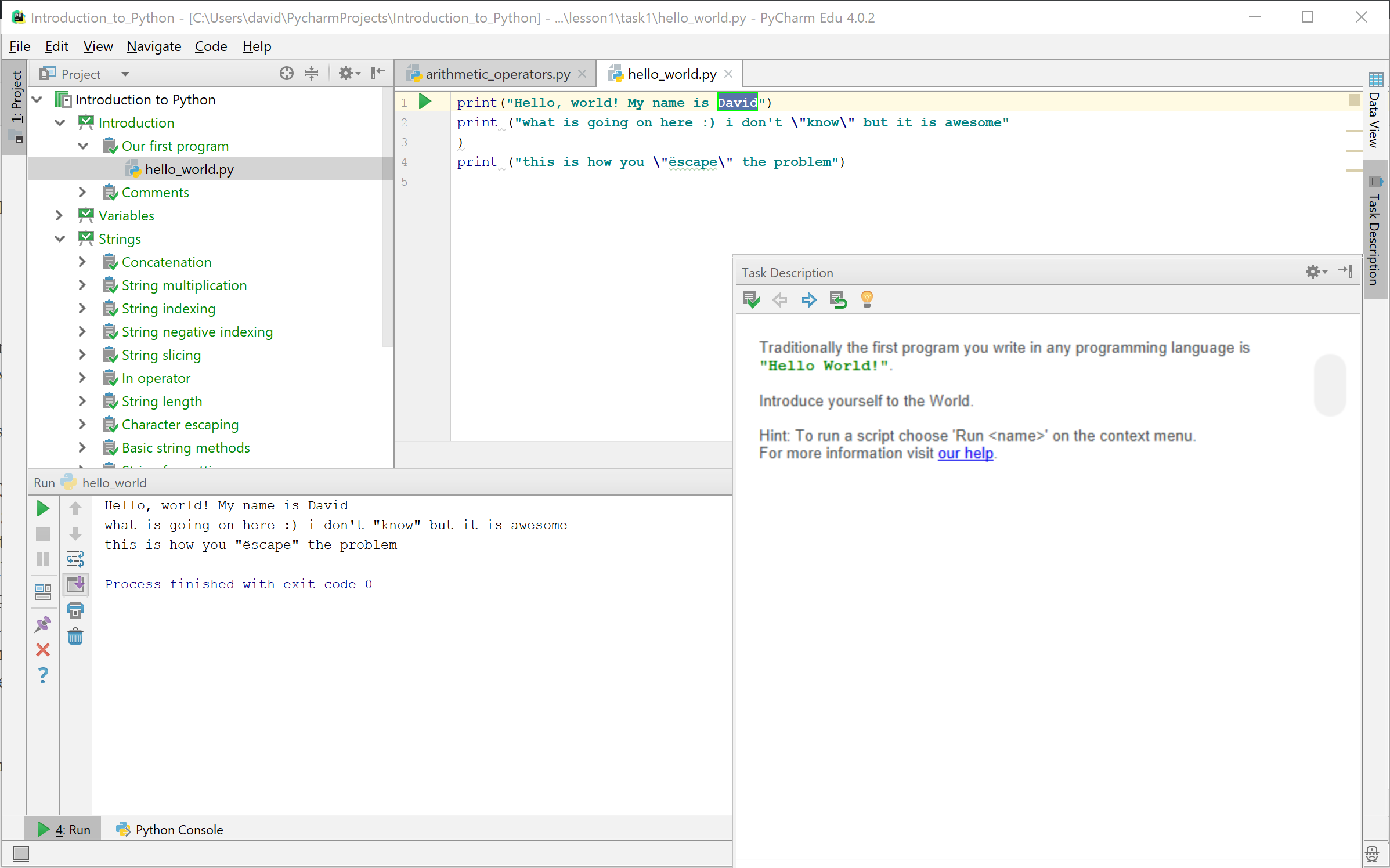Open the Navigate menu
Image resolution: width=1390 pixels, height=868 pixels.
154,46
